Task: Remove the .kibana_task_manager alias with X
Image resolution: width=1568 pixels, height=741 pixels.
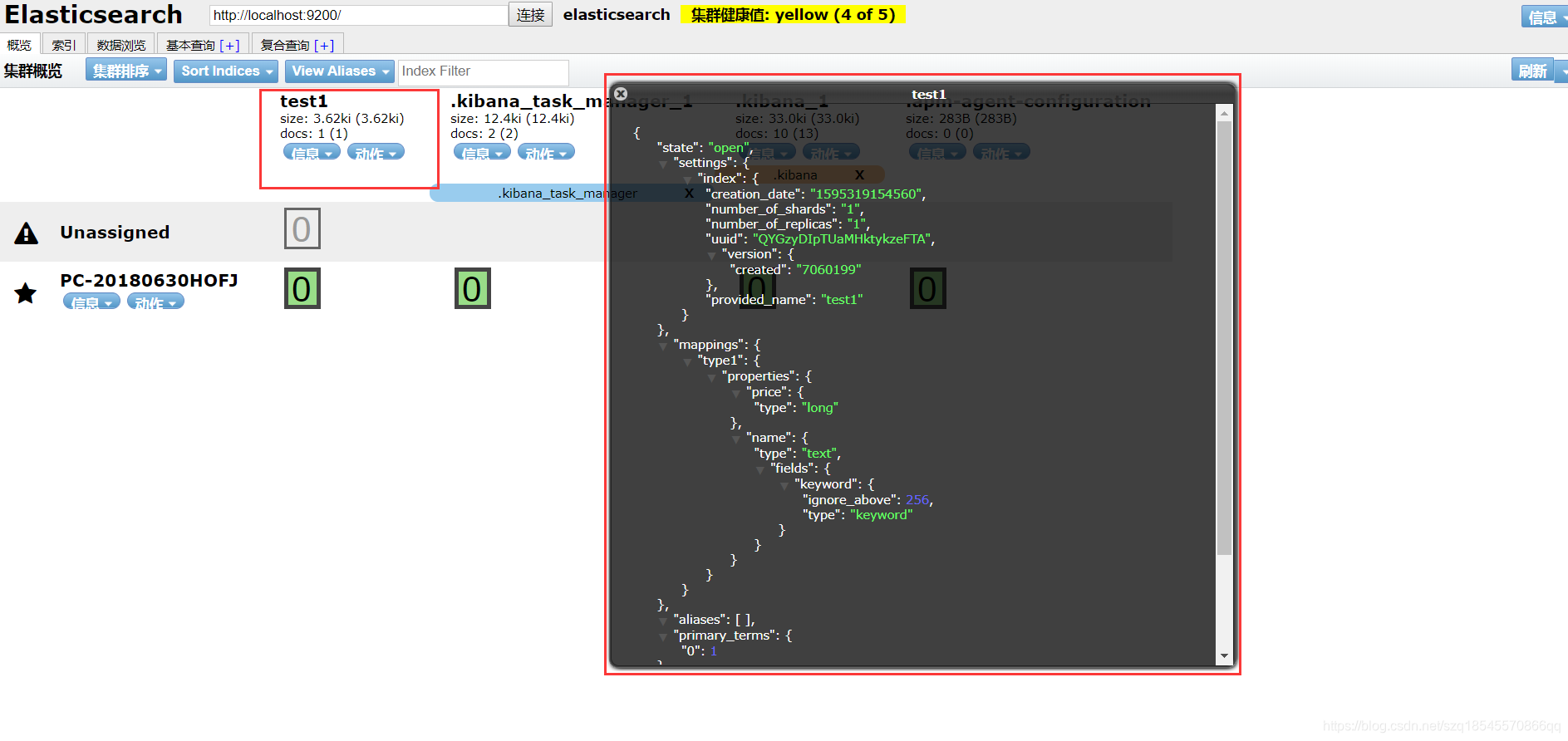Action: click(x=688, y=193)
